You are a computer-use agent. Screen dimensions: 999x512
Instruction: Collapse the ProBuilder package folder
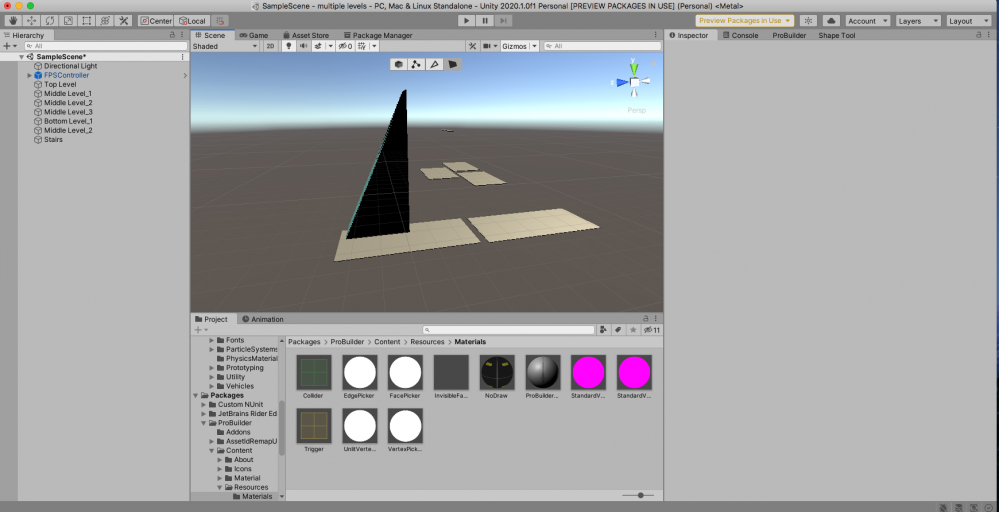(x=204, y=423)
